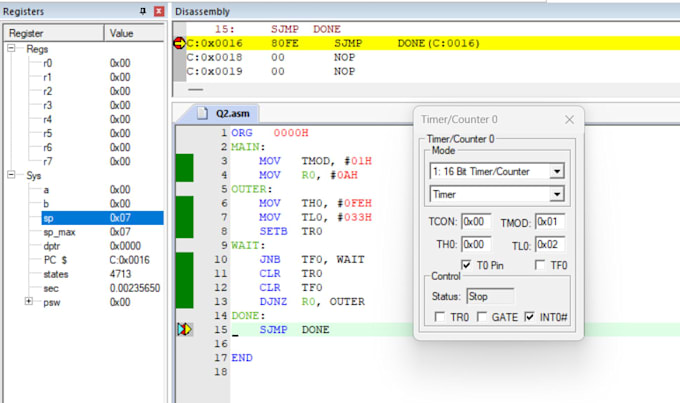Open the 16 Bit Timer/Counter mode dropdown
680x403 pixels.
(557, 171)
